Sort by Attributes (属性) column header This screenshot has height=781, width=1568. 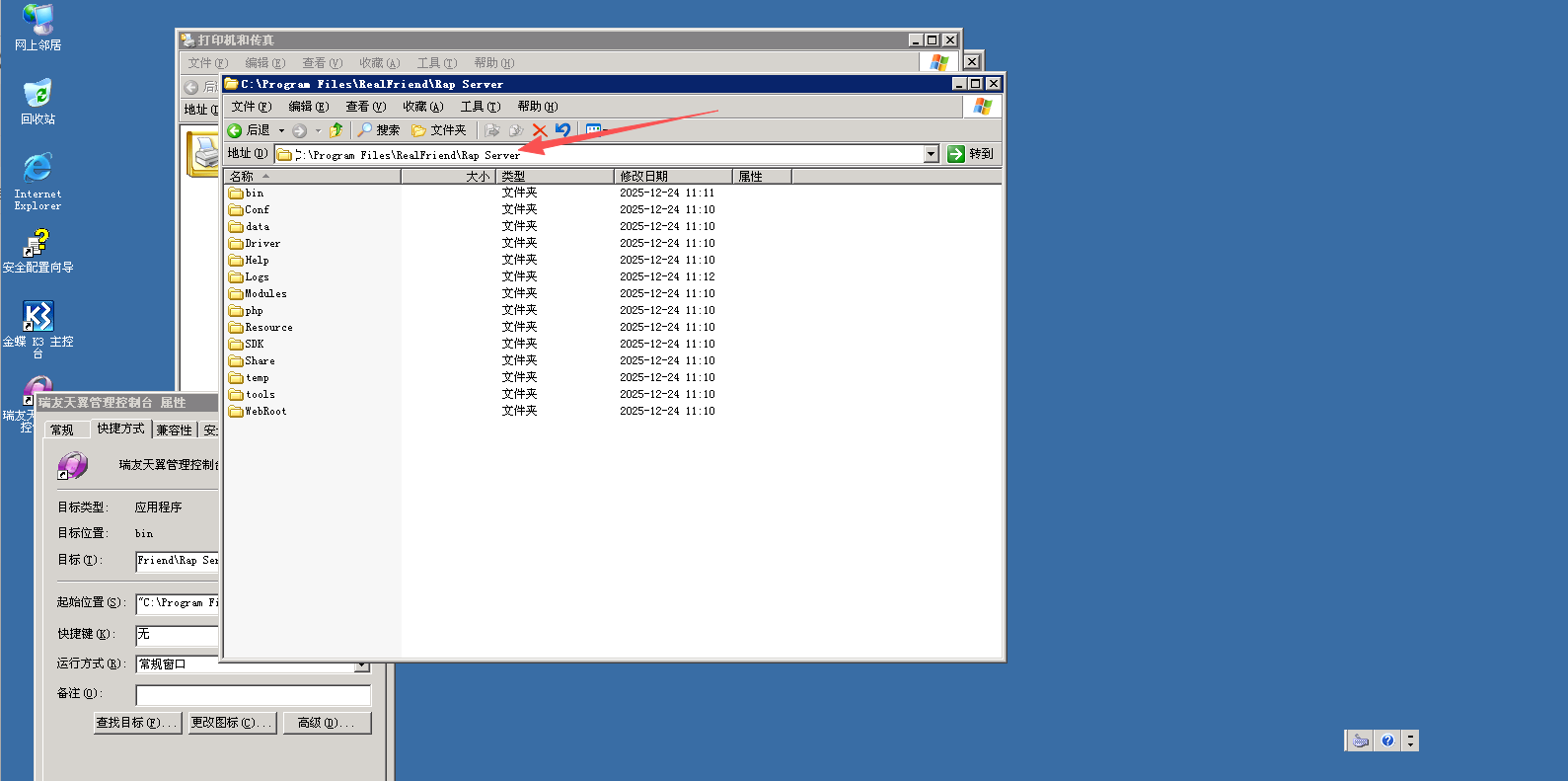[x=762, y=177]
